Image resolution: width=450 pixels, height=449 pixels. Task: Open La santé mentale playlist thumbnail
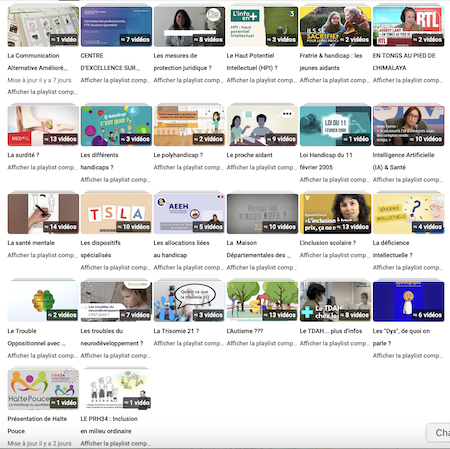tap(43, 214)
